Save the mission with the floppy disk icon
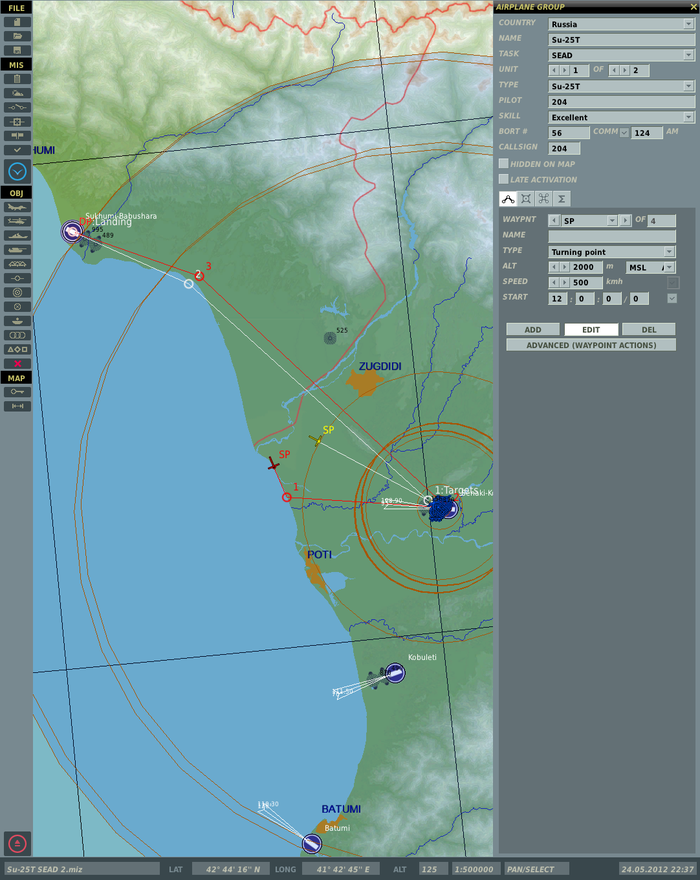Image resolution: width=700 pixels, height=880 pixels. click(17, 50)
